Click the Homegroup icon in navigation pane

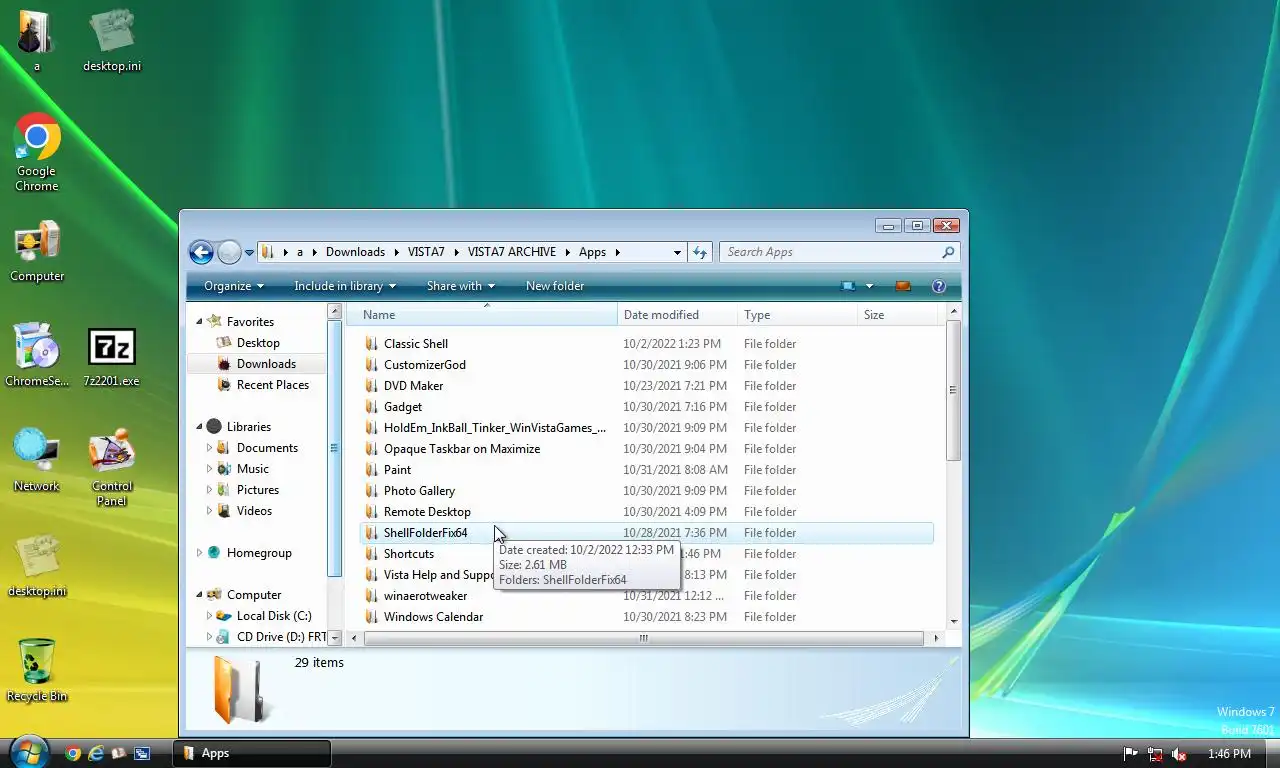[x=214, y=553]
